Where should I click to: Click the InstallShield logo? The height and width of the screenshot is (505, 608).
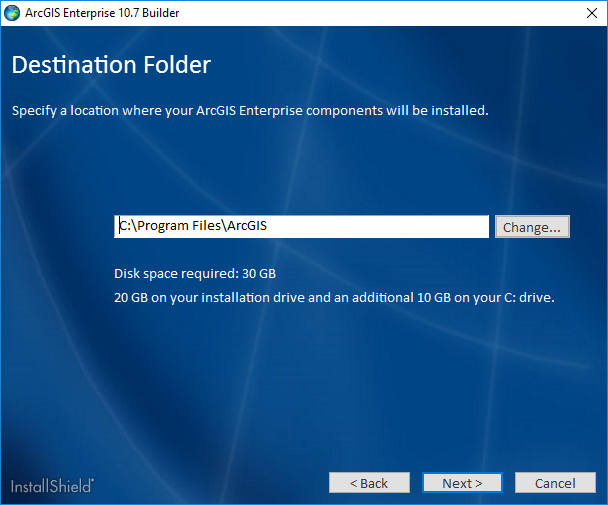click(x=53, y=485)
